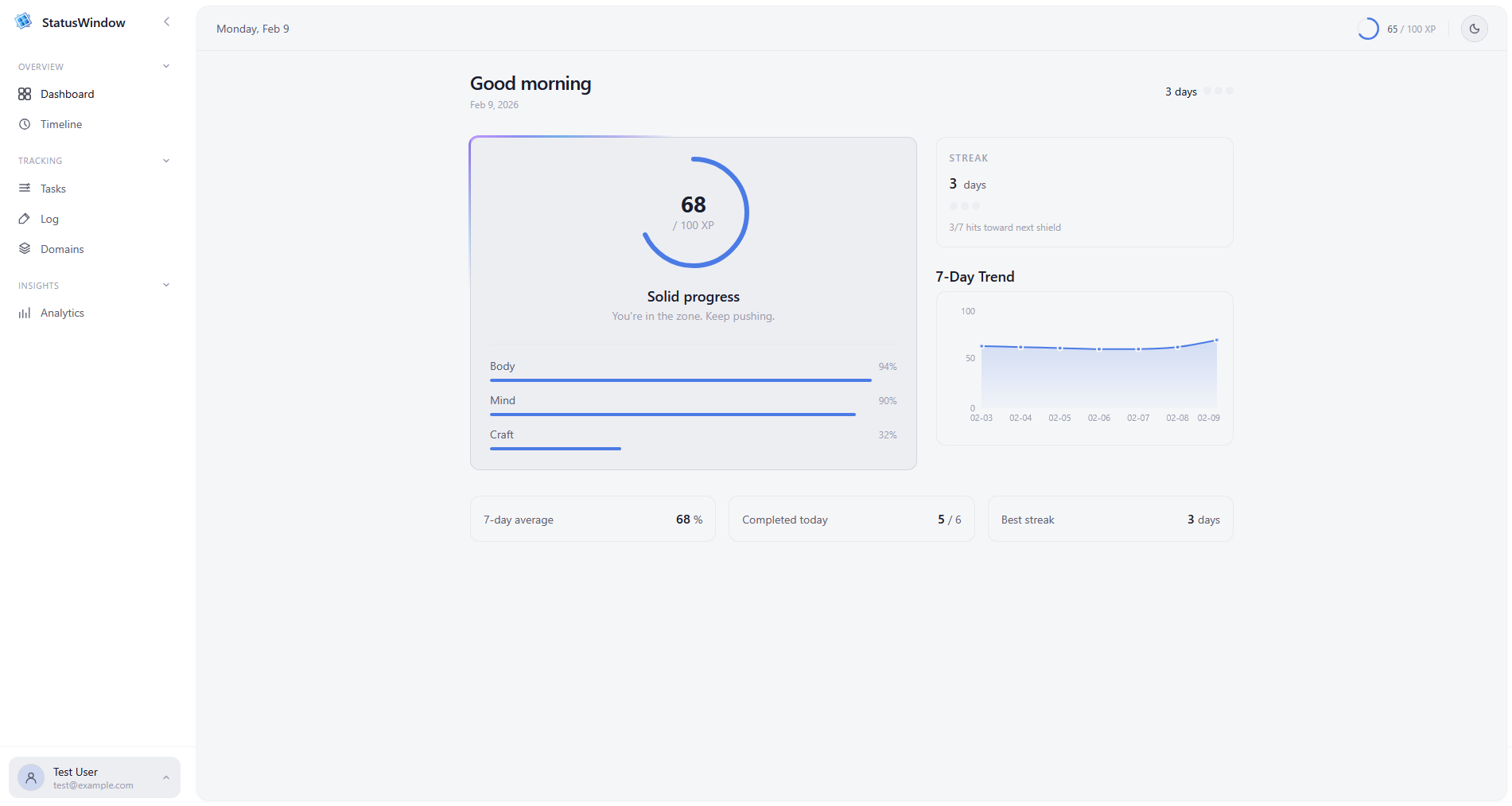Screen dimensions: 1512x806
Task: Collapse the sidebar with the left chevron
Action: point(166,21)
